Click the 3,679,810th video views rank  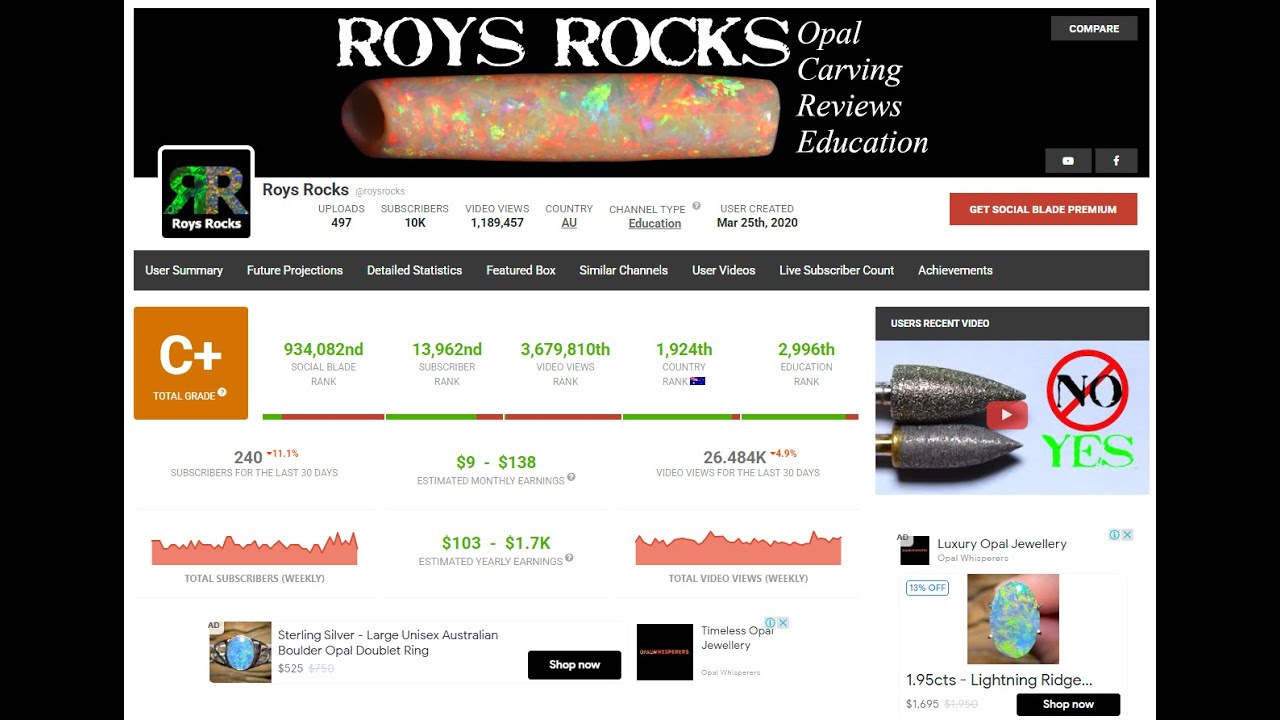coord(565,349)
